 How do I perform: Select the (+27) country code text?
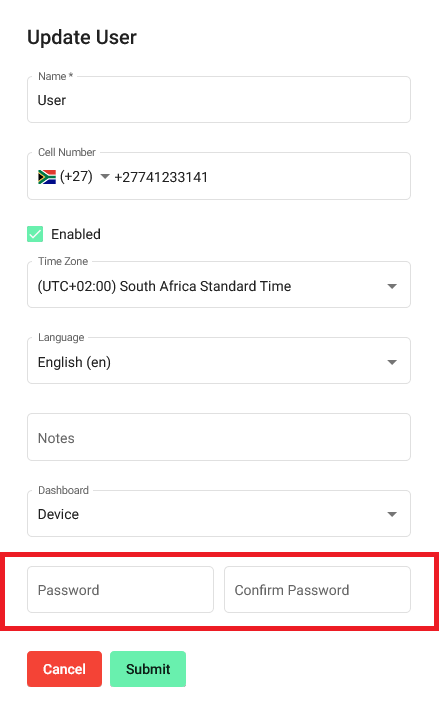[x=76, y=177]
